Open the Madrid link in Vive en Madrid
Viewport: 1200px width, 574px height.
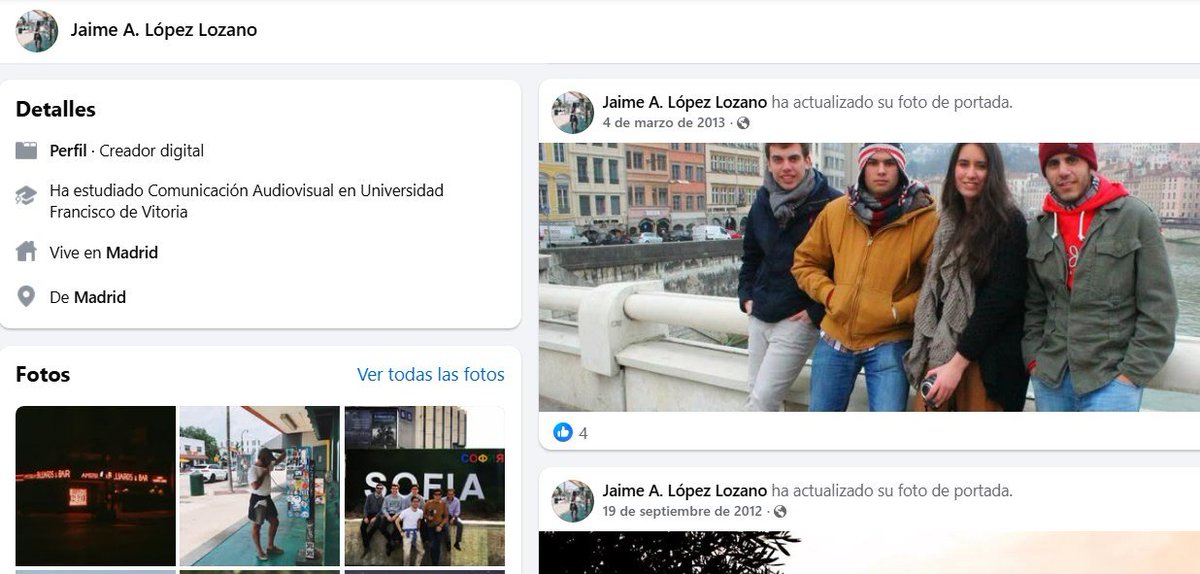pyautogui.click(x=132, y=253)
